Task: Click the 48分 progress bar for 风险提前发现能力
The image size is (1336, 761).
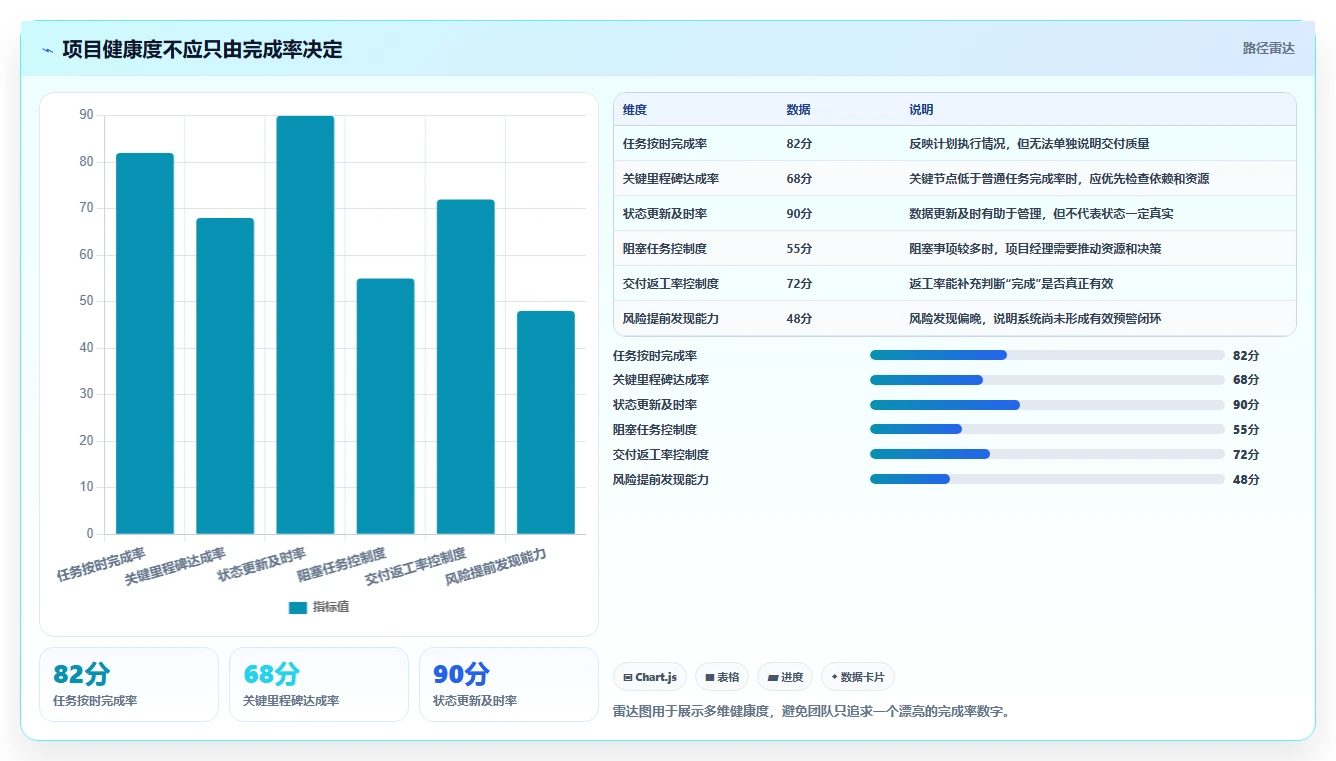Action: coord(1047,479)
